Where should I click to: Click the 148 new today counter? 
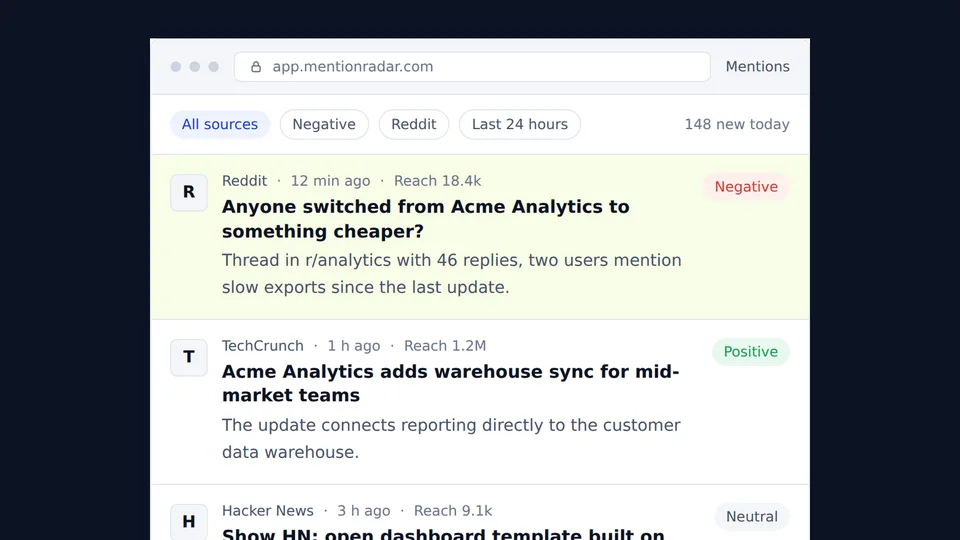coord(737,124)
